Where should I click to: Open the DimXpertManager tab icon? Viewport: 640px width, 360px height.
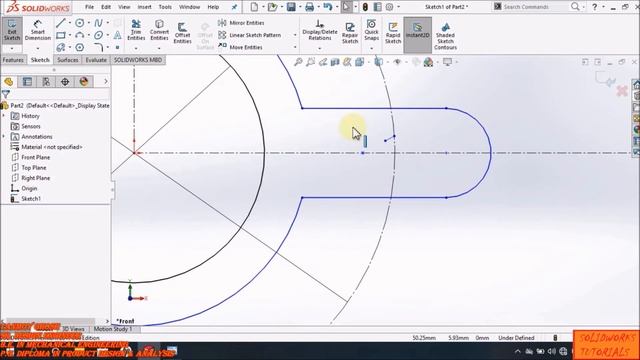[65, 82]
